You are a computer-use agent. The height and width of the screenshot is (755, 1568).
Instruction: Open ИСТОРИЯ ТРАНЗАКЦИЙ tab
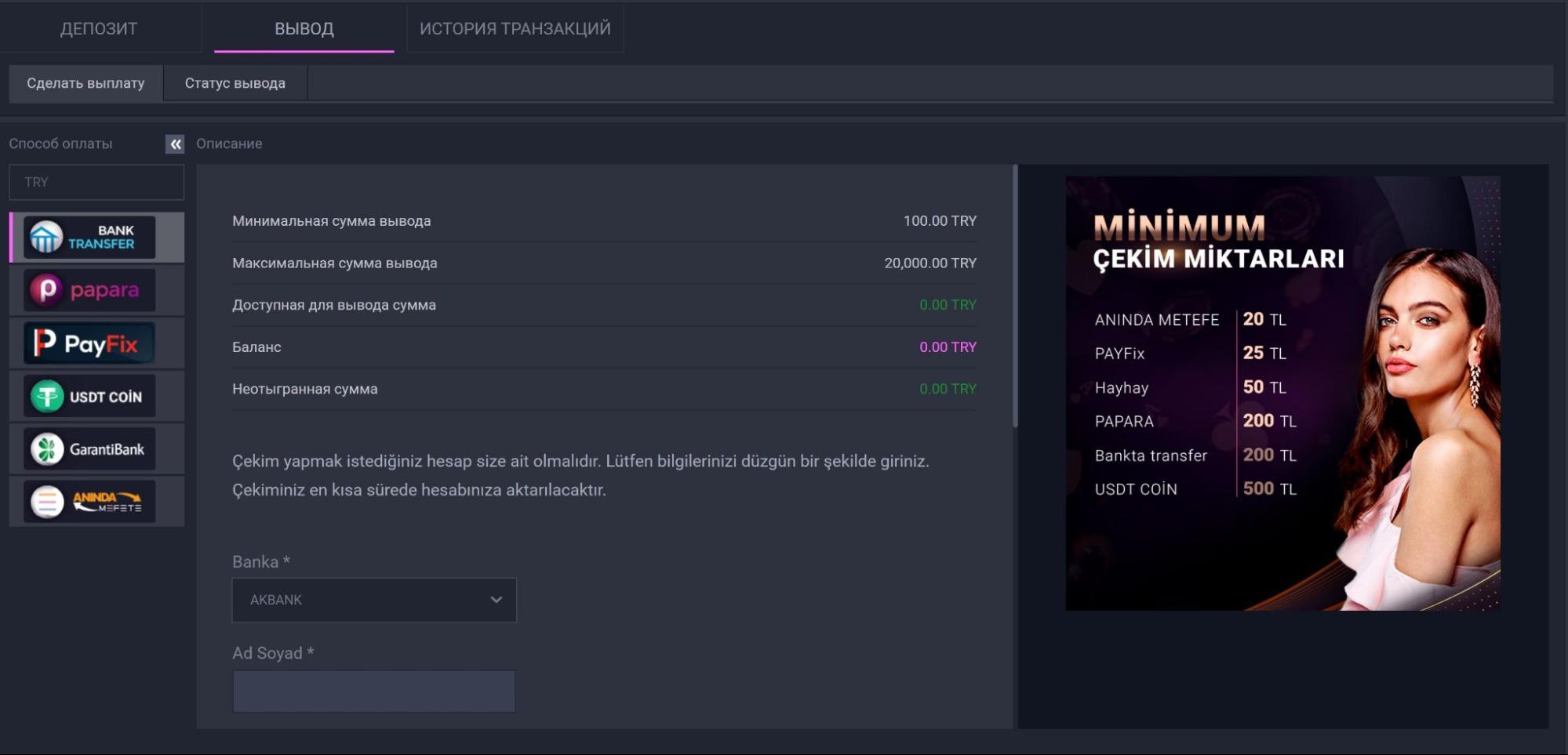coord(515,28)
